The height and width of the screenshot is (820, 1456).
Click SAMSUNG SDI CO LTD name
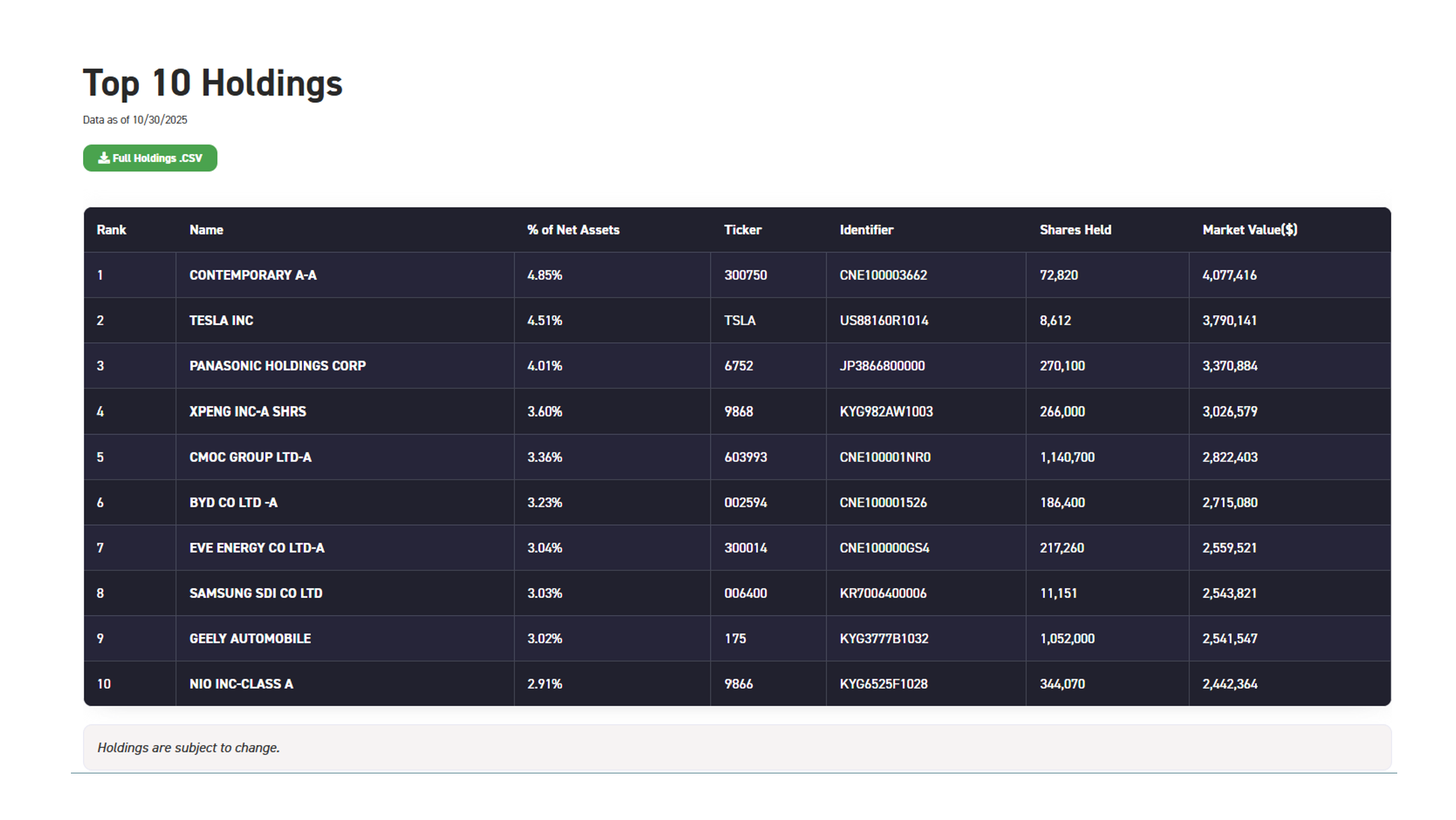(x=255, y=593)
